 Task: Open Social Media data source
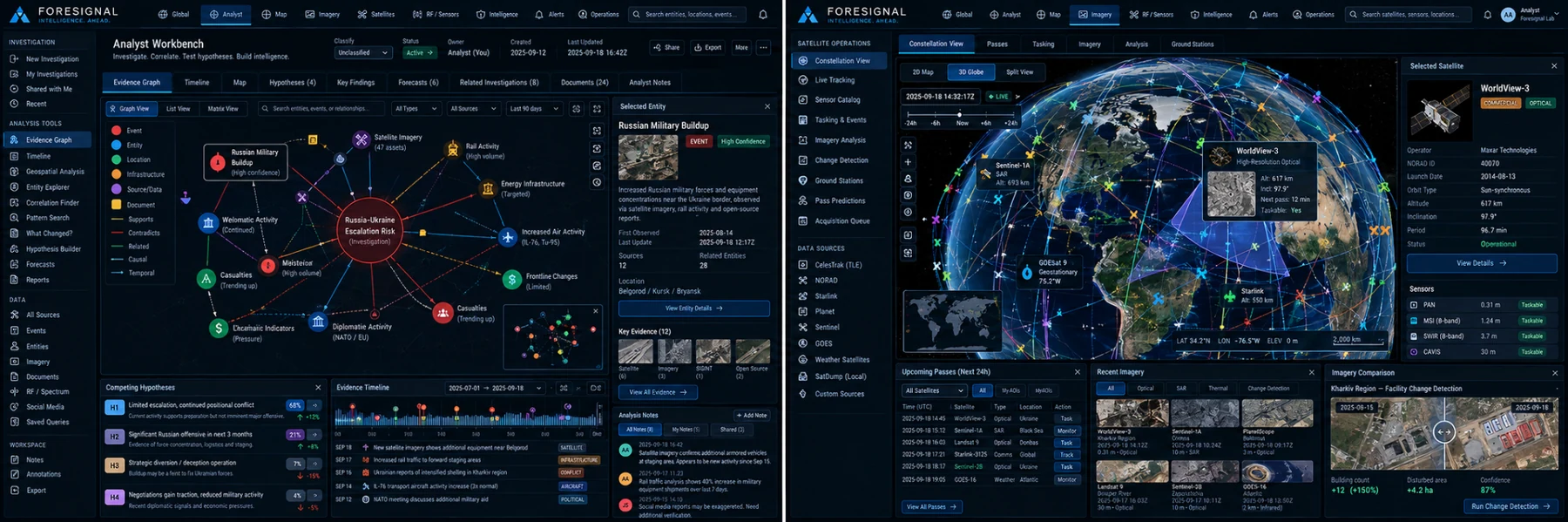47,407
